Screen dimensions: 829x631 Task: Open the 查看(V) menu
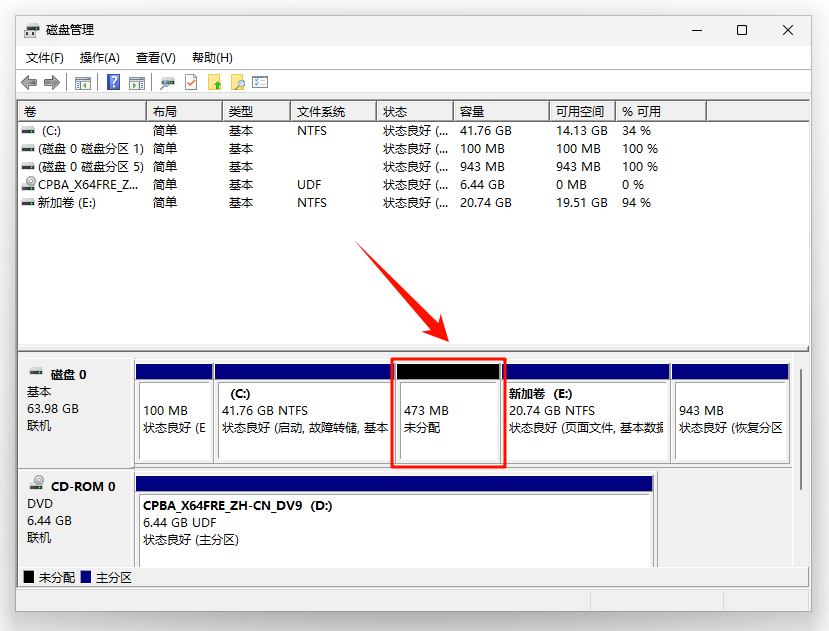(155, 58)
